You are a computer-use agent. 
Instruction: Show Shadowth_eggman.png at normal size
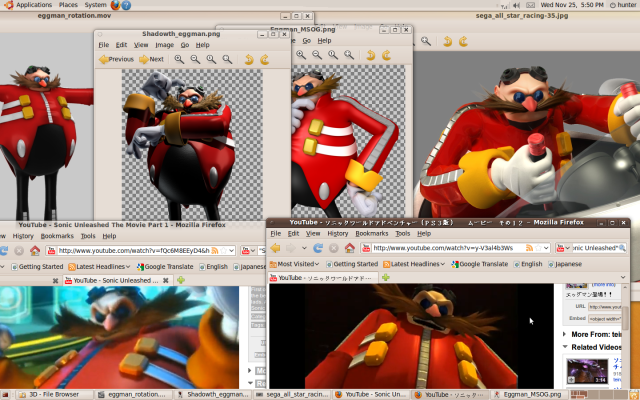[211, 60]
